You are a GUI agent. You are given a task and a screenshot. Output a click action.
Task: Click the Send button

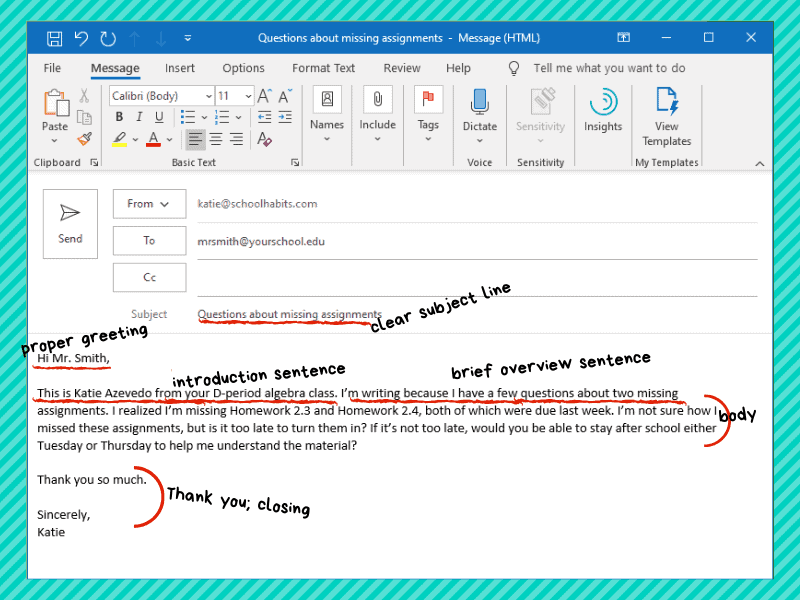tap(70, 218)
